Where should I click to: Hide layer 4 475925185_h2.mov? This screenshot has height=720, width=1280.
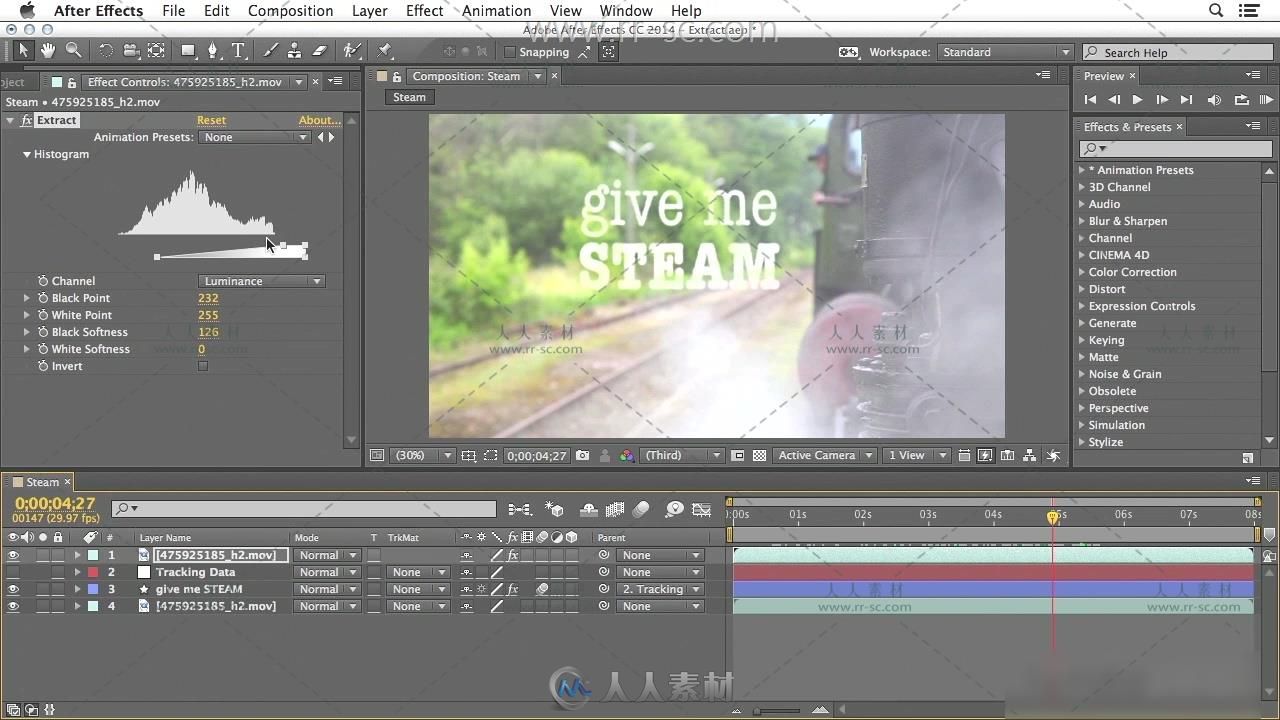tap(13, 606)
